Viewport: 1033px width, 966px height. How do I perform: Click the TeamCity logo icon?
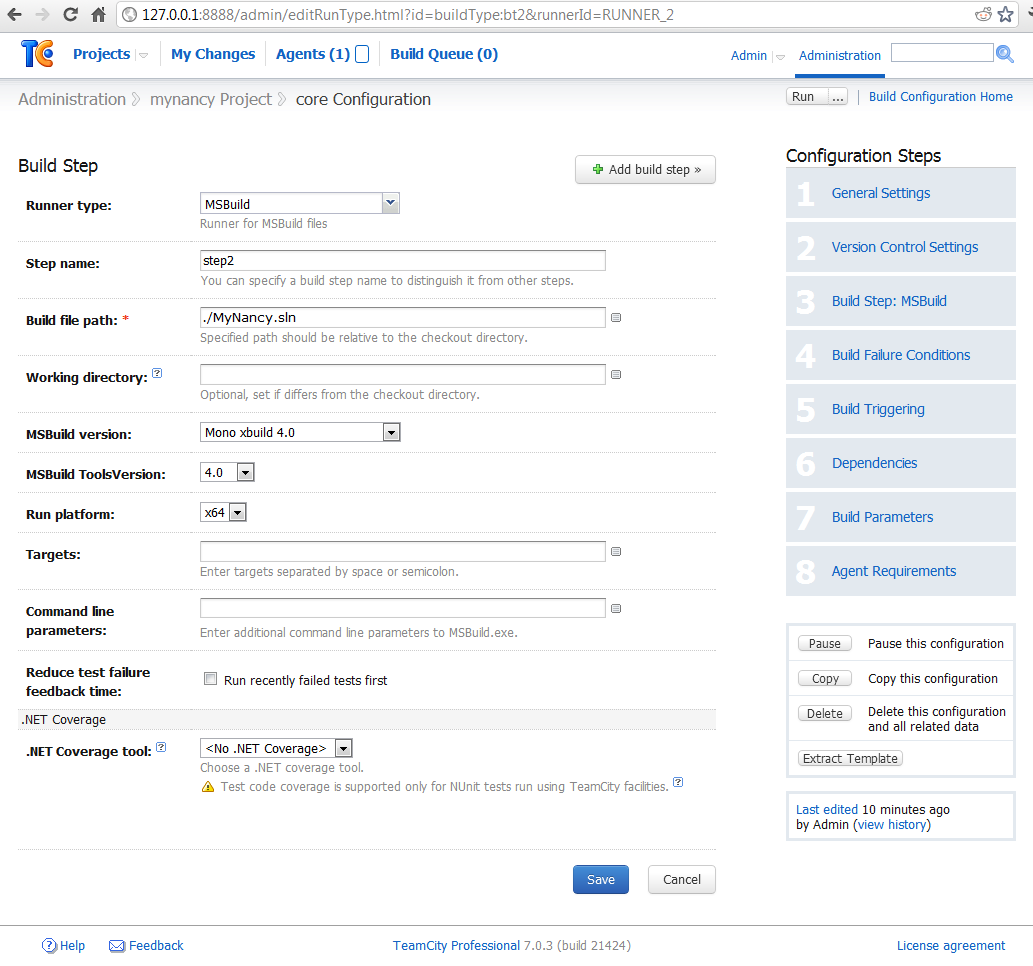click(37, 53)
